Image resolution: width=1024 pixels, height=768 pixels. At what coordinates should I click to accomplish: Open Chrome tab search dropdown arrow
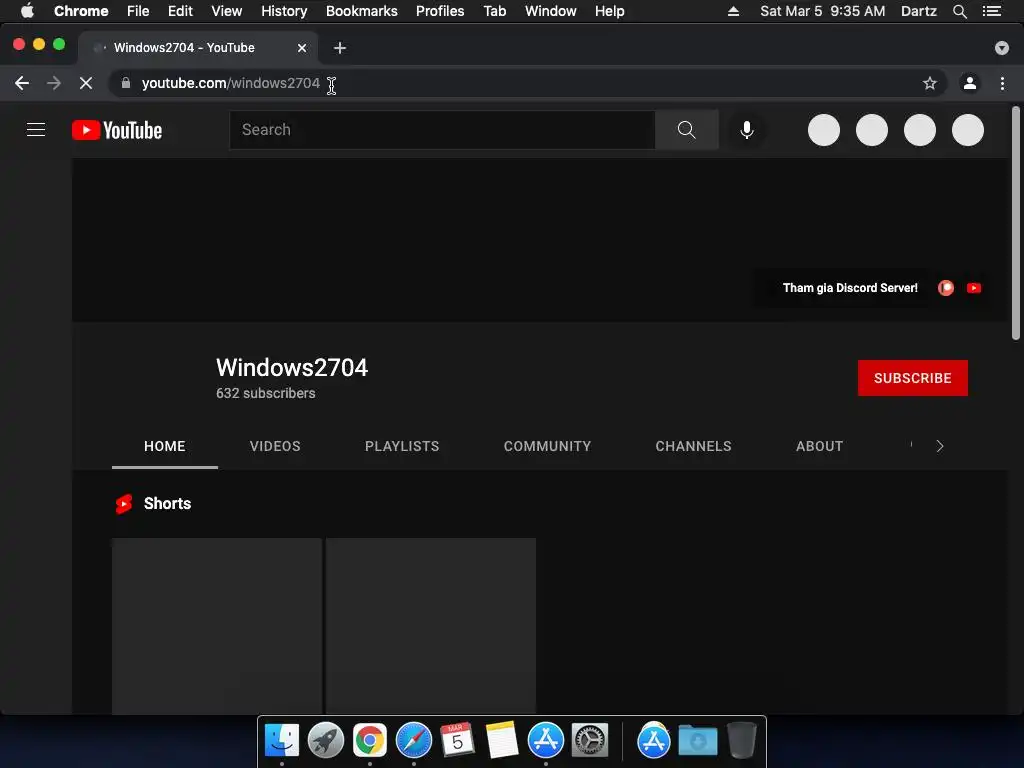[1001, 48]
